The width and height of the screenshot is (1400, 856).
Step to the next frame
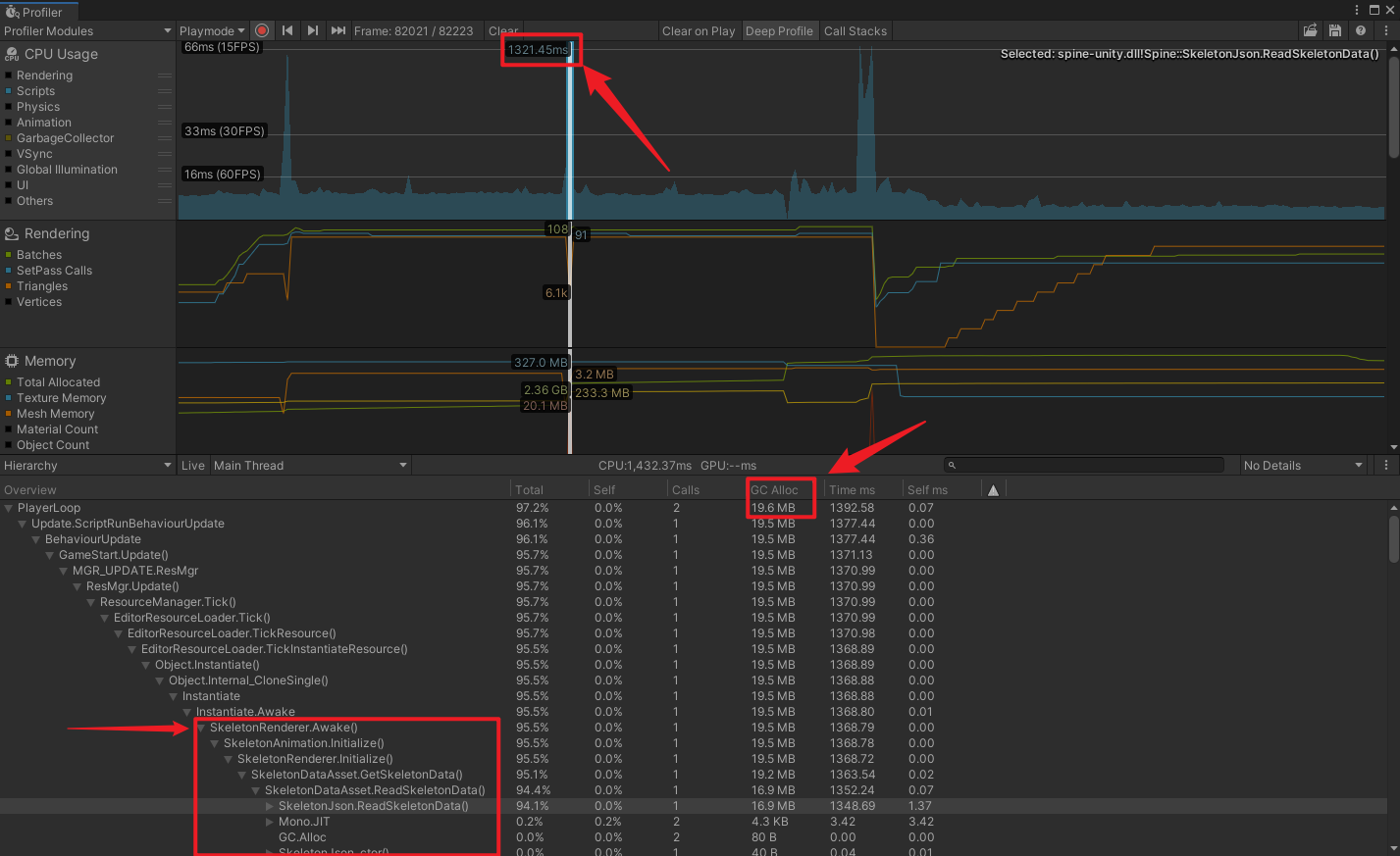pyautogui.click(x=312, y=30)
